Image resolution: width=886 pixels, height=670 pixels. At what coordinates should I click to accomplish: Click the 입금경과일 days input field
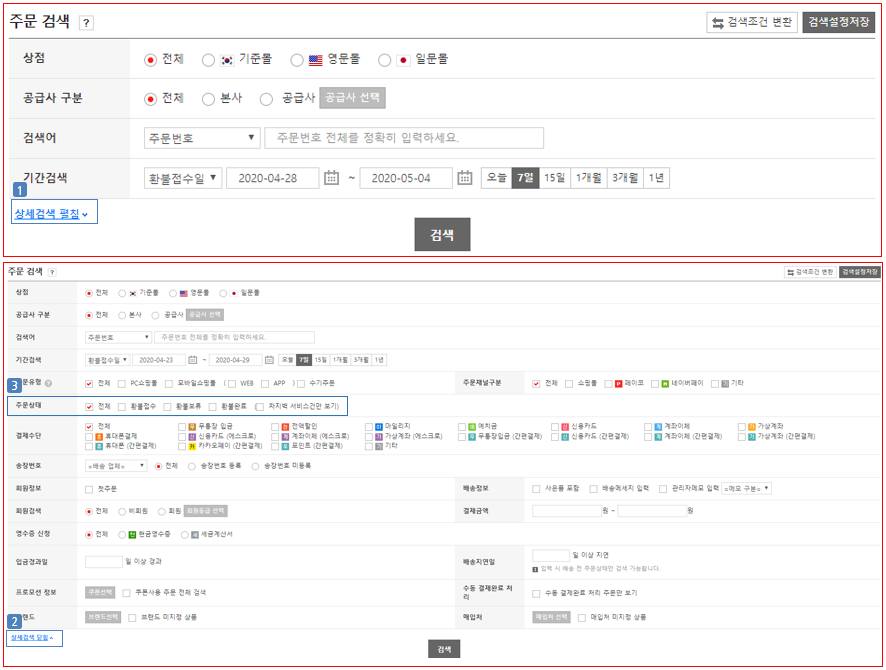click(x=103, y=562)
